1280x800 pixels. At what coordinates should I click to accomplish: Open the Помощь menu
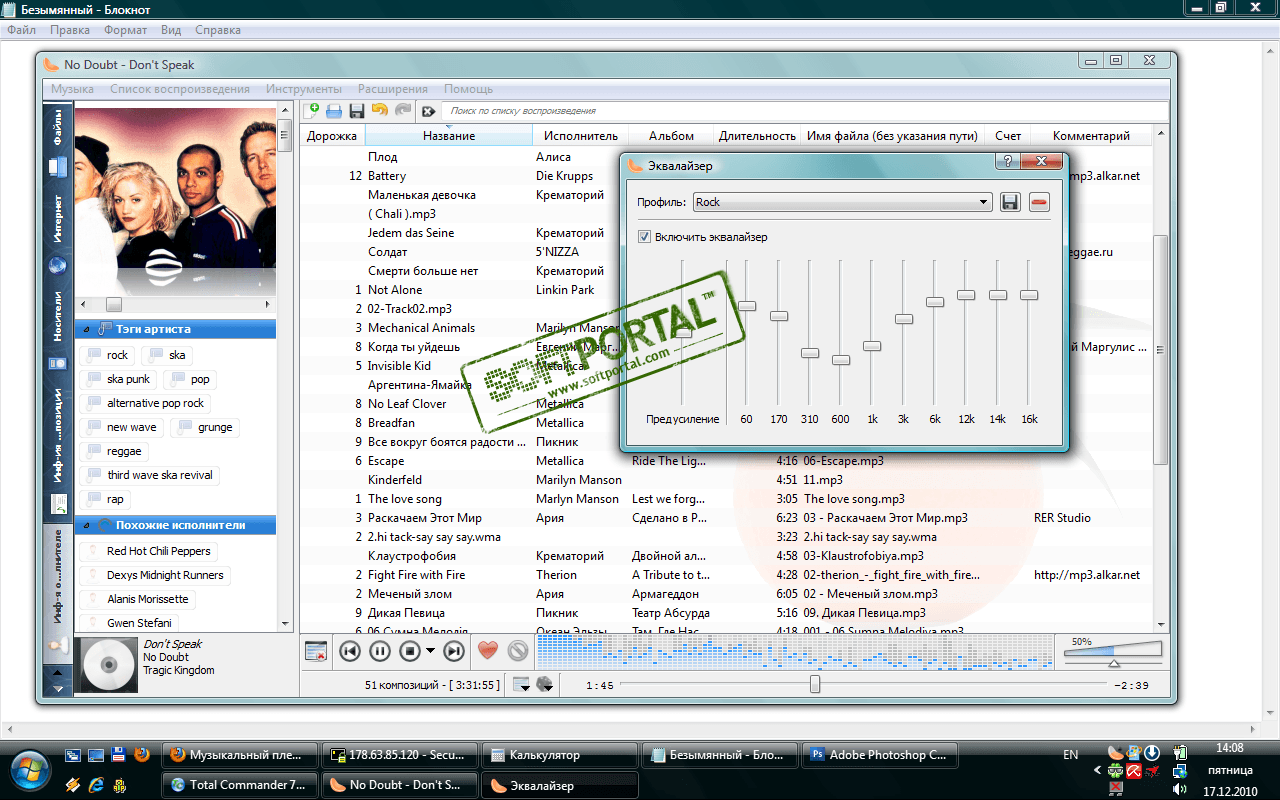click(468, 89)
